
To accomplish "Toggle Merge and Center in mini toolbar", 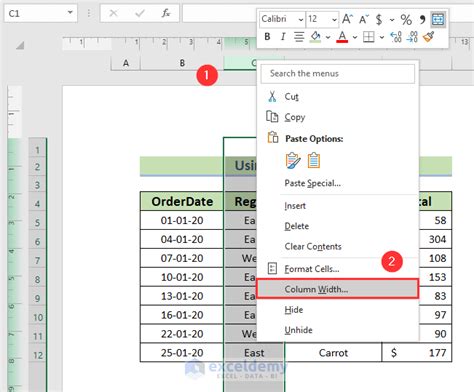I will pos(438,20).
